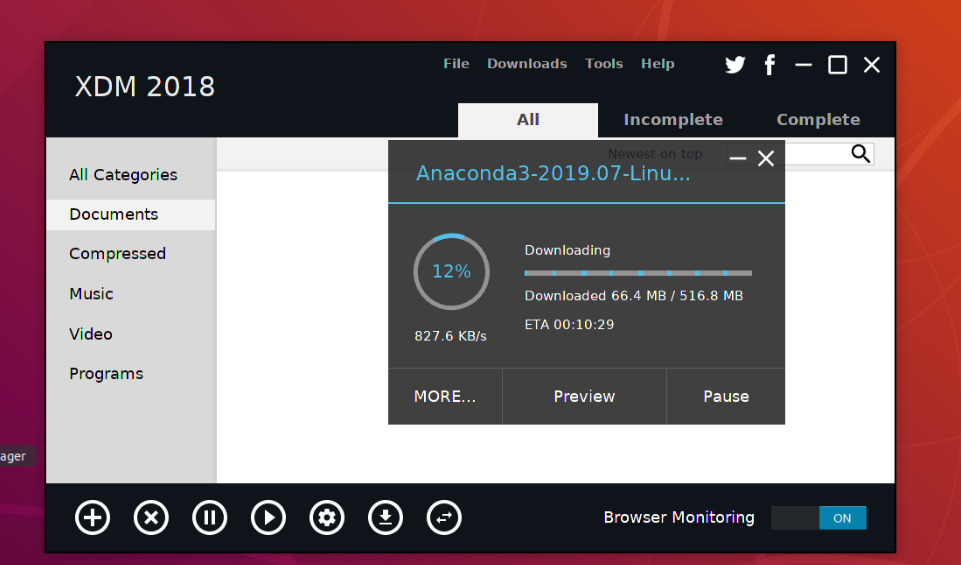This screenshot has height=565, width=961.
Task: Click the Pause button in download dialog
Action: (726, 396)
